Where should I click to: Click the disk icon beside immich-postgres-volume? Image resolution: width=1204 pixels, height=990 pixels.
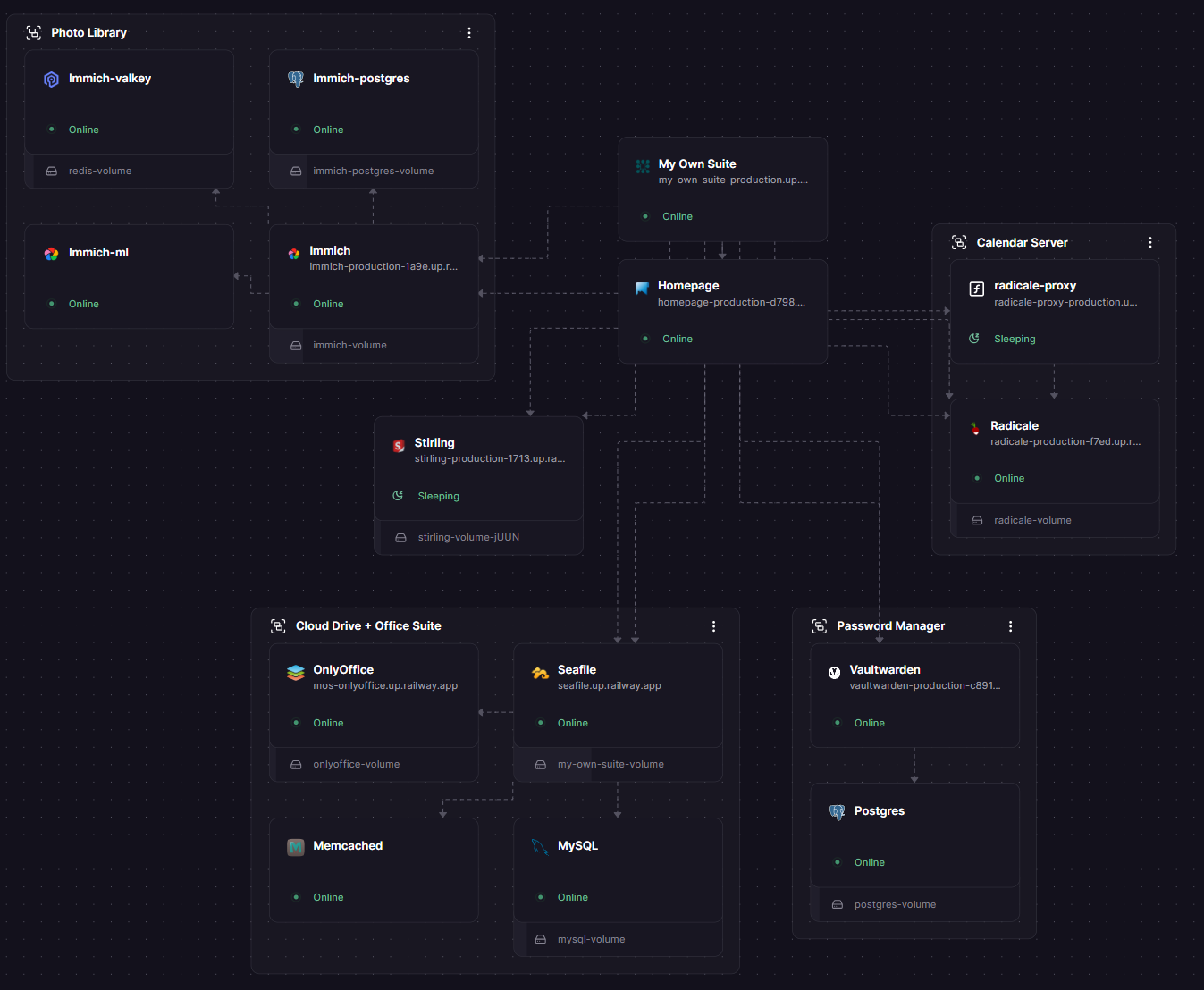[296, 172]
